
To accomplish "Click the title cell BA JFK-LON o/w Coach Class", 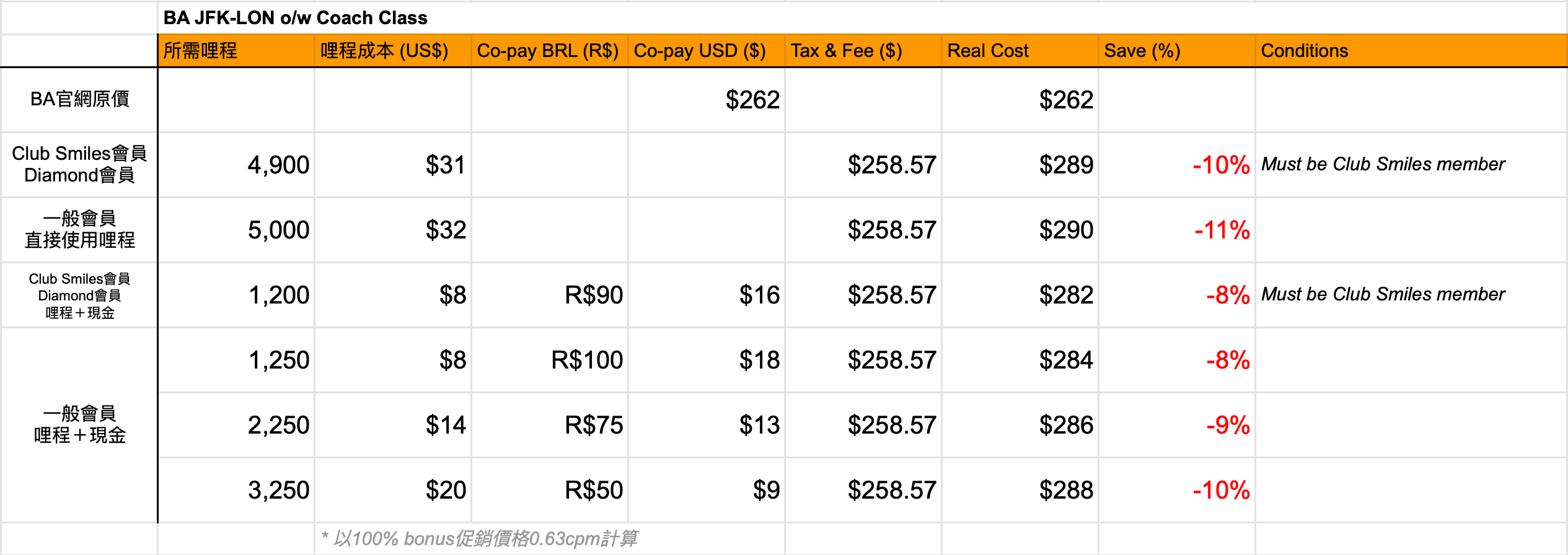I will click(295, 17).
